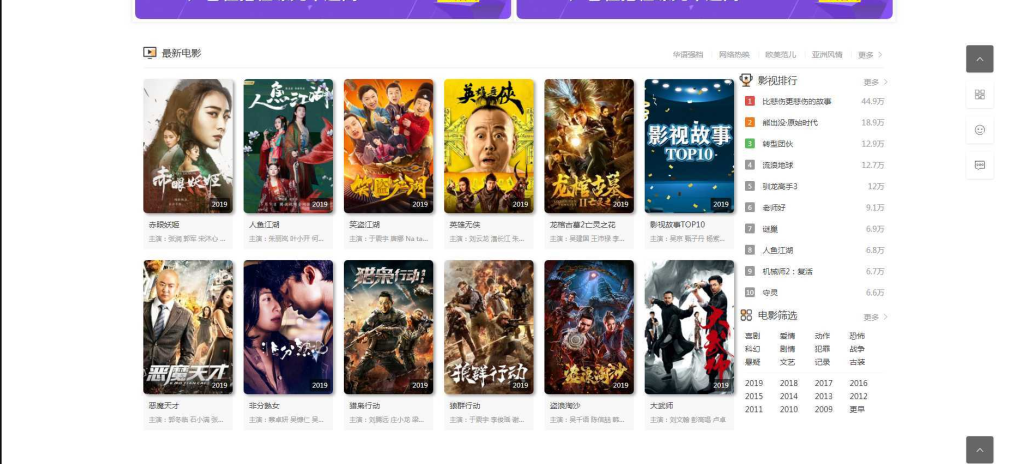Open the 猎枭行动 movie poster

389,327
